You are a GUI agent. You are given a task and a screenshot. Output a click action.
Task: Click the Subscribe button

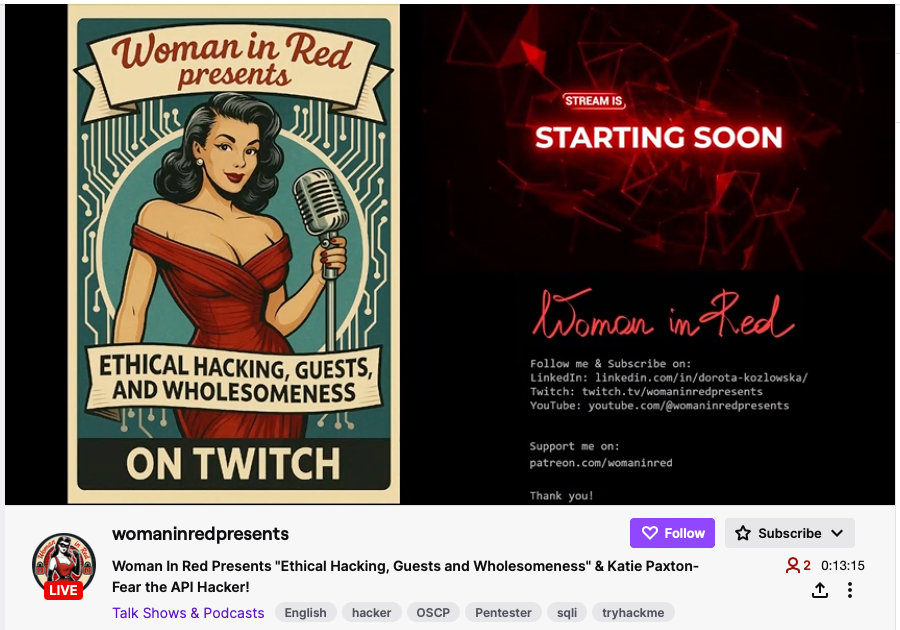tap(789, 533)
